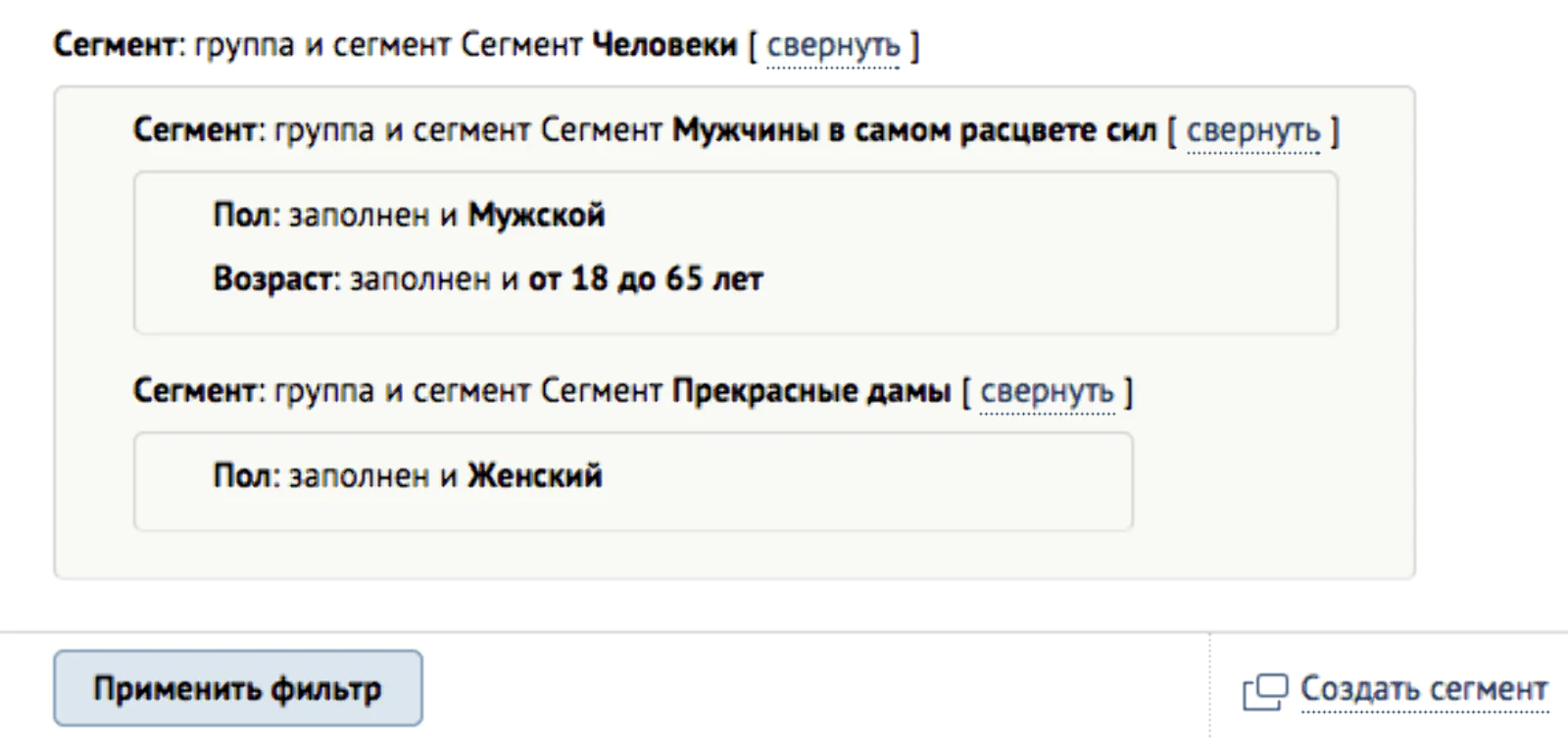Collapse the Человеки segment group
Image resolution: width=1568 pixels, height=740 pixels.
[833, 46]
